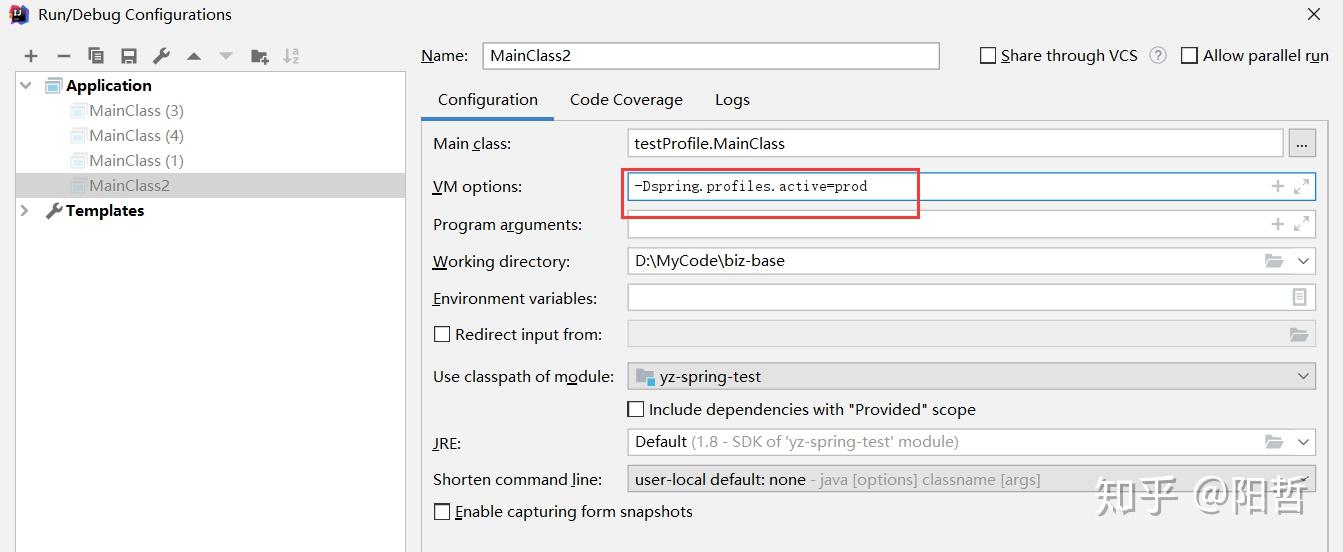Open the Logs tab
This screenshot has width=1343, height=552.
point(732,100)
